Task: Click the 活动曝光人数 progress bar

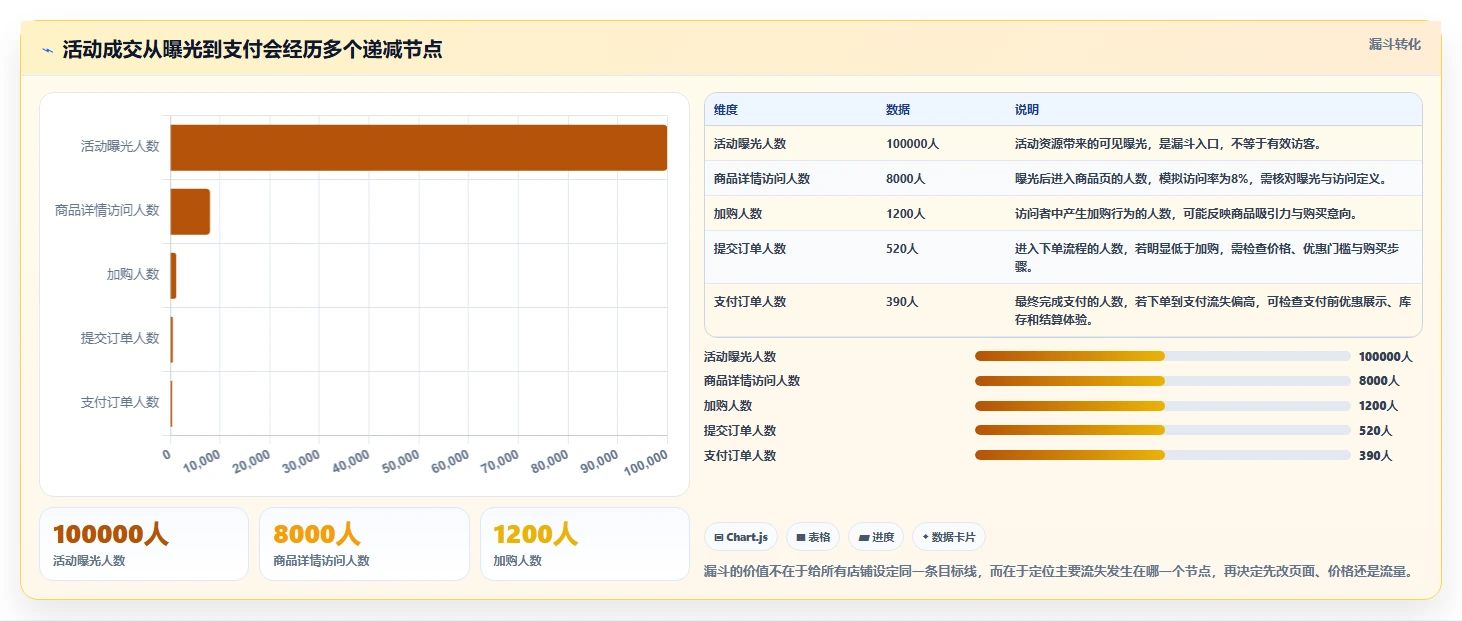Action: pos(1162,356)
